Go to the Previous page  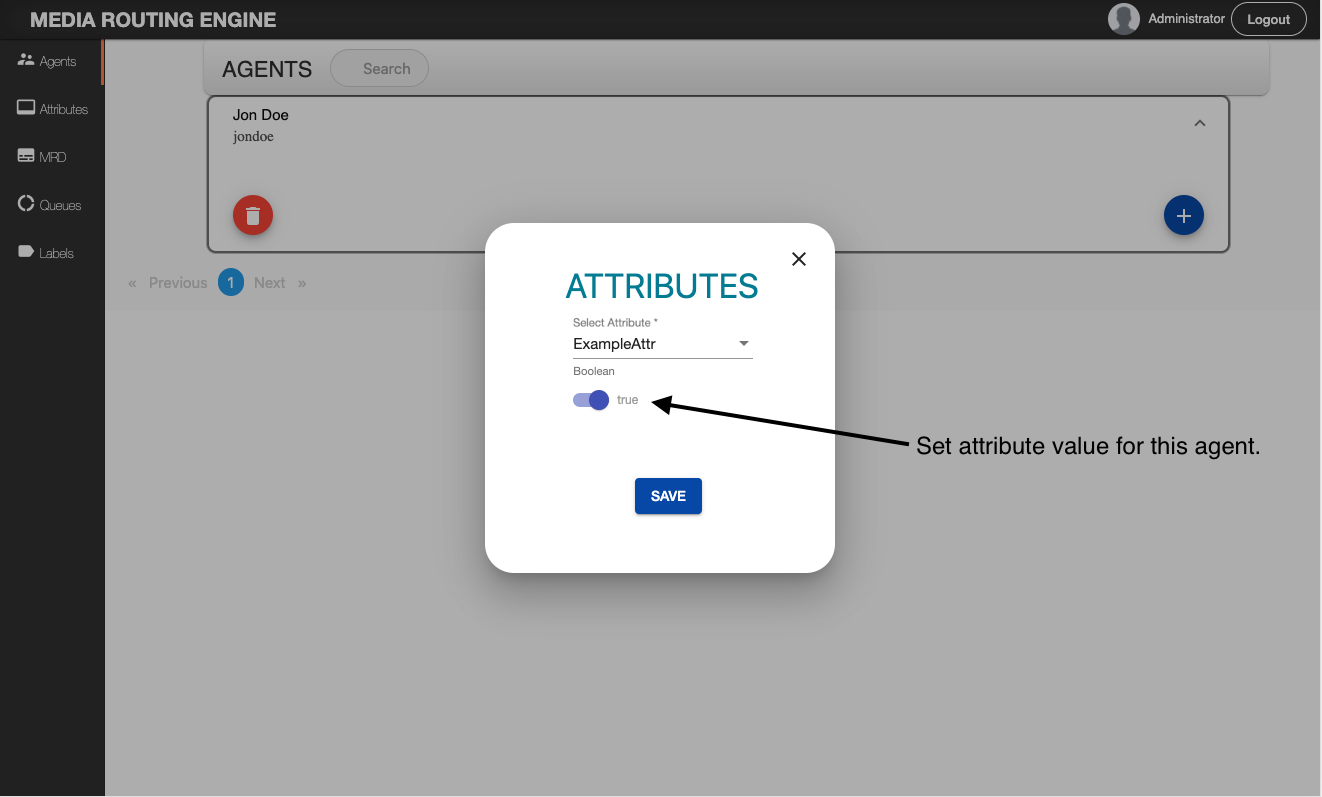tap(177, 283)
